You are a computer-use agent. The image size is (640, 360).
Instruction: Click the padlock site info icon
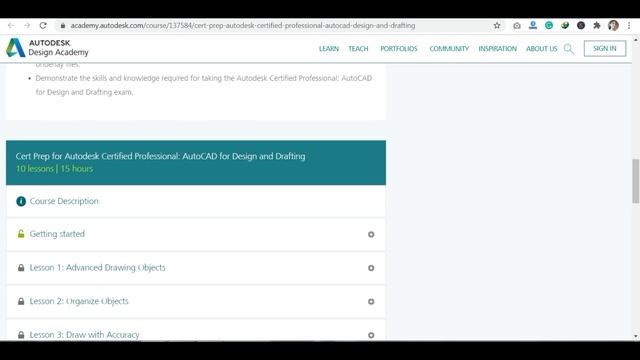point(62,25)
